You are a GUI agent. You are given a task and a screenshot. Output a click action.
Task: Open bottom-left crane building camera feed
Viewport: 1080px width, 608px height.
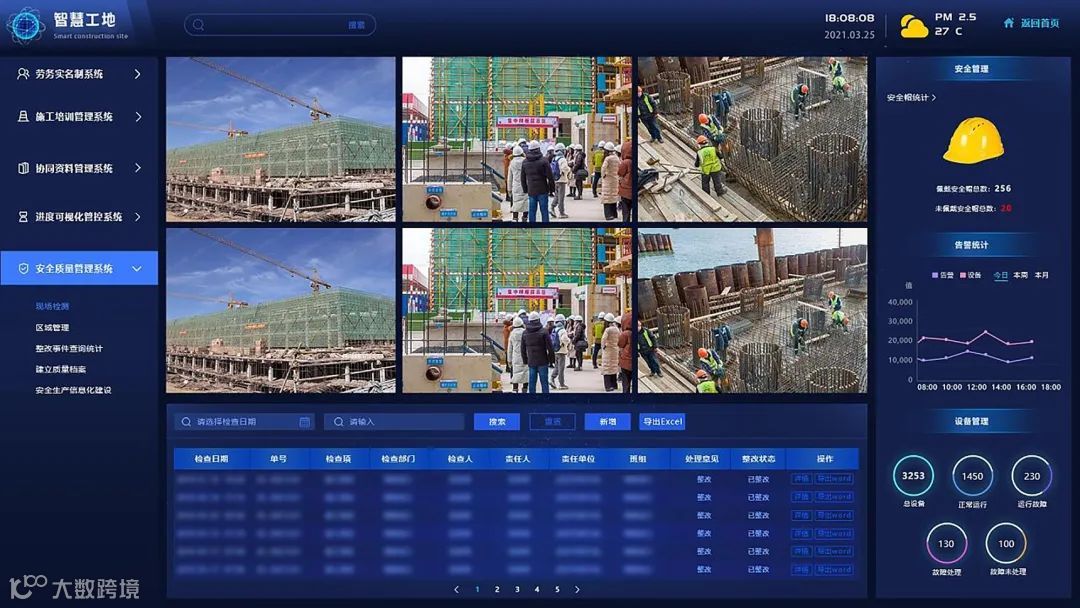(x=281, y=311)
